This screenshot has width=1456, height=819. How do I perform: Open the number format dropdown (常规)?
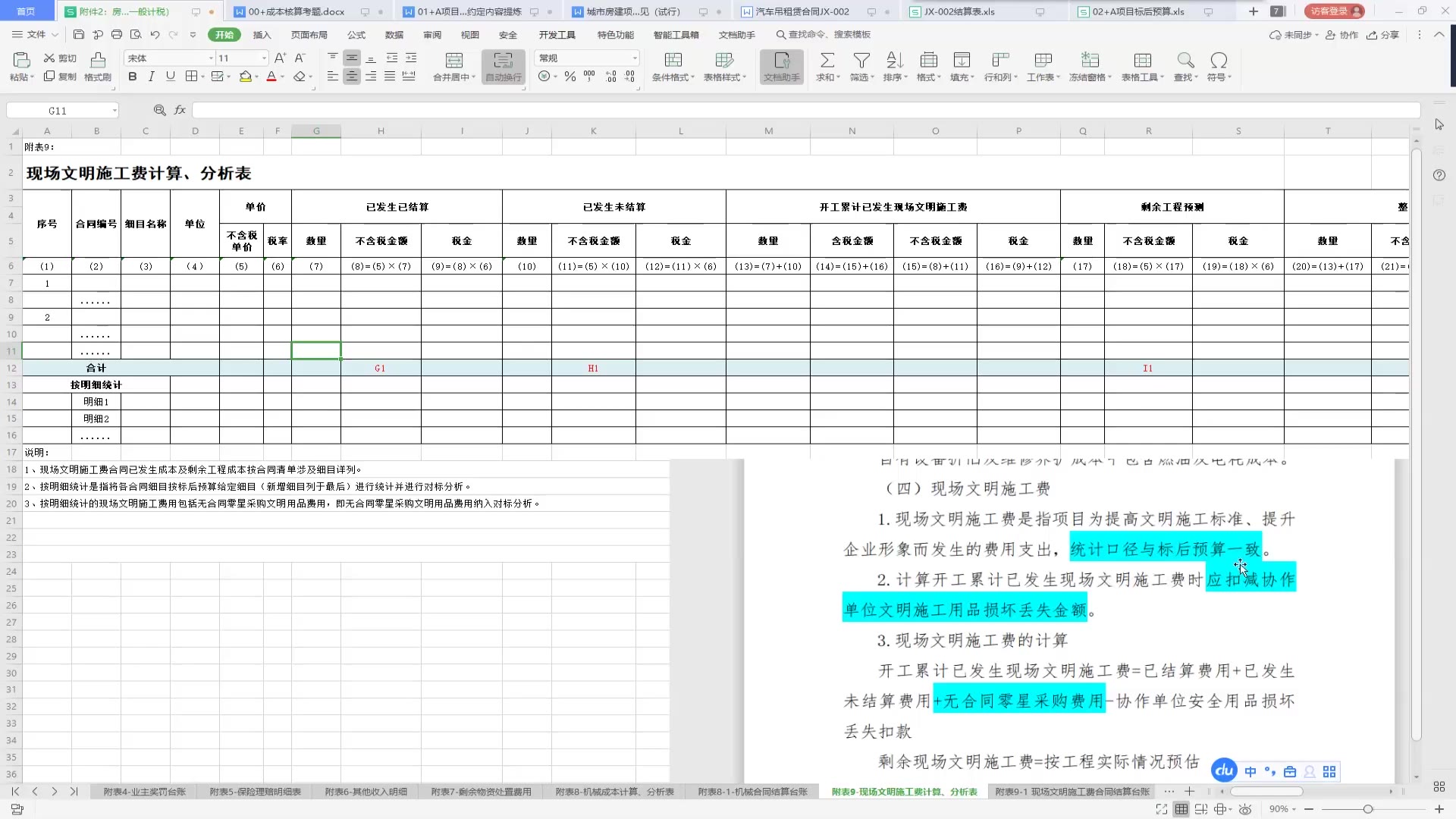coord(635,58)
